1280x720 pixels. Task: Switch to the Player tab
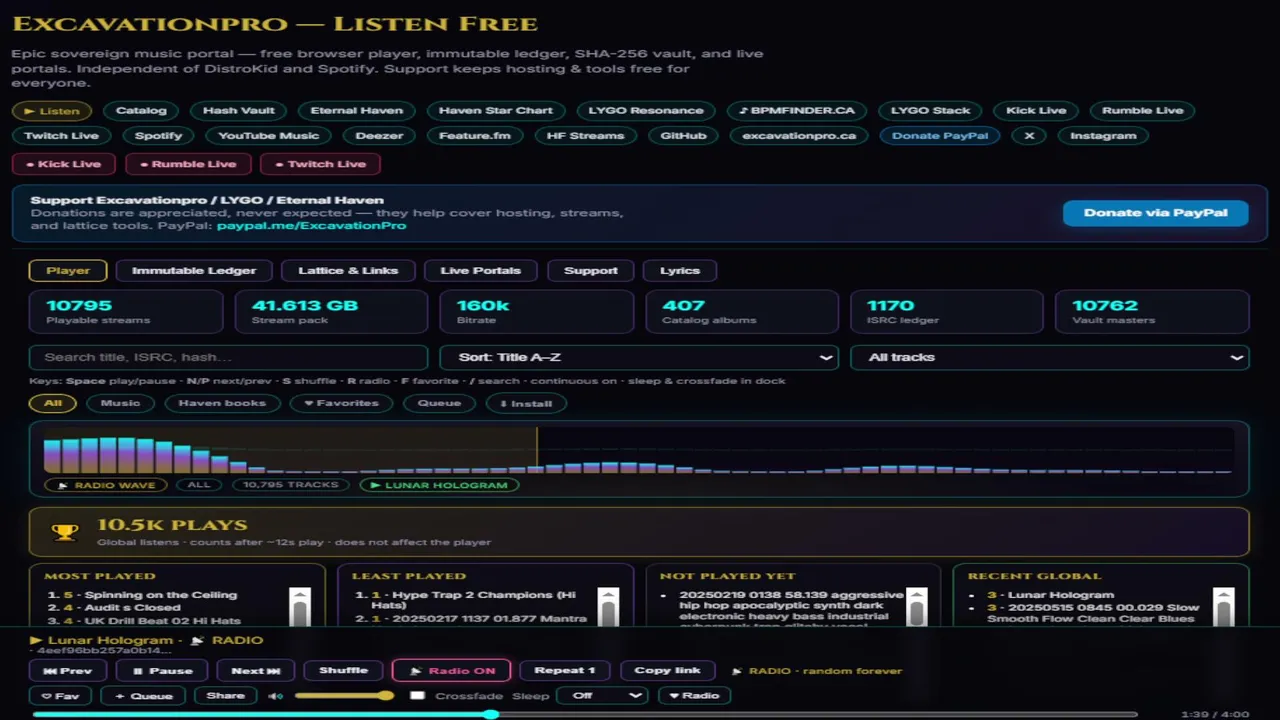[x=68, y=270]
